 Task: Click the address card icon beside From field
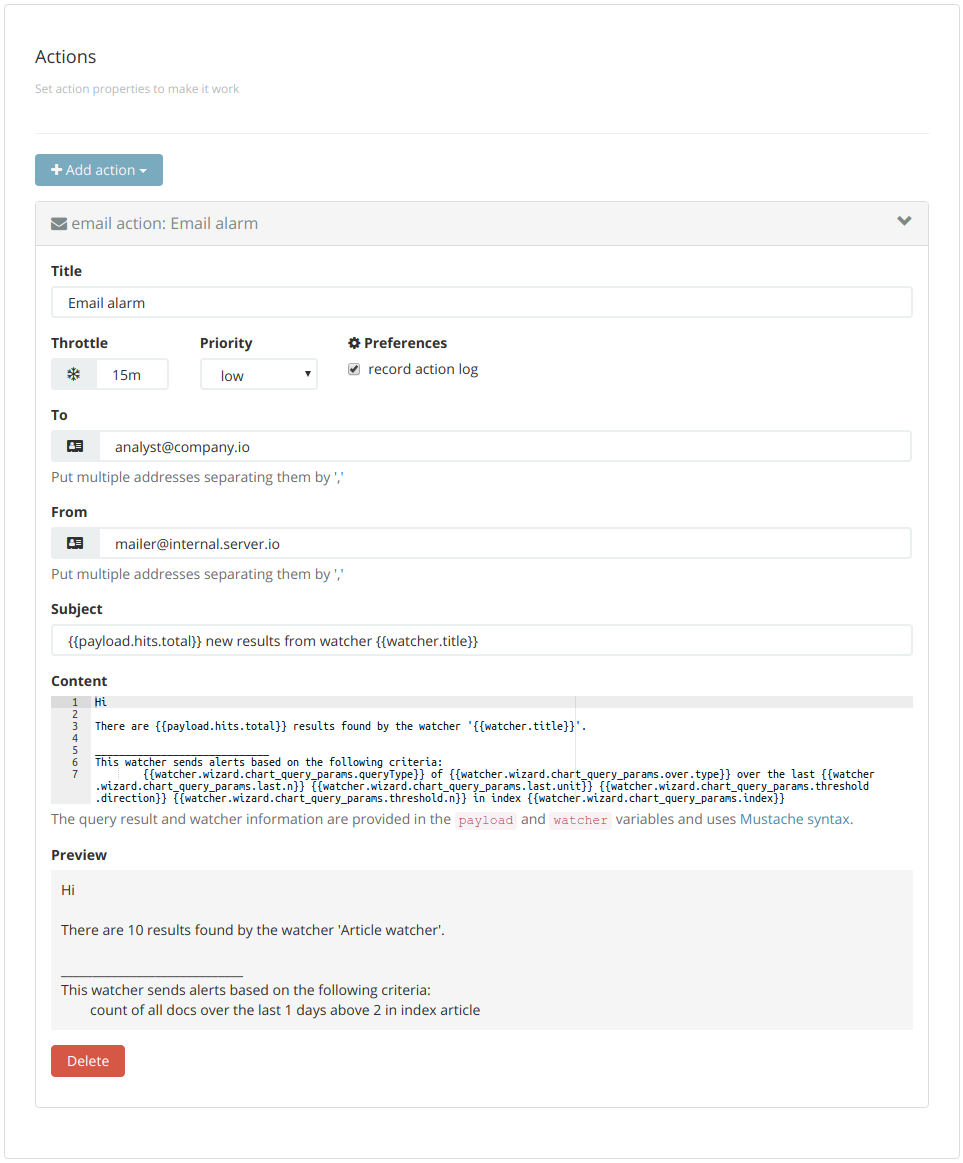click(x=75, y=544)
